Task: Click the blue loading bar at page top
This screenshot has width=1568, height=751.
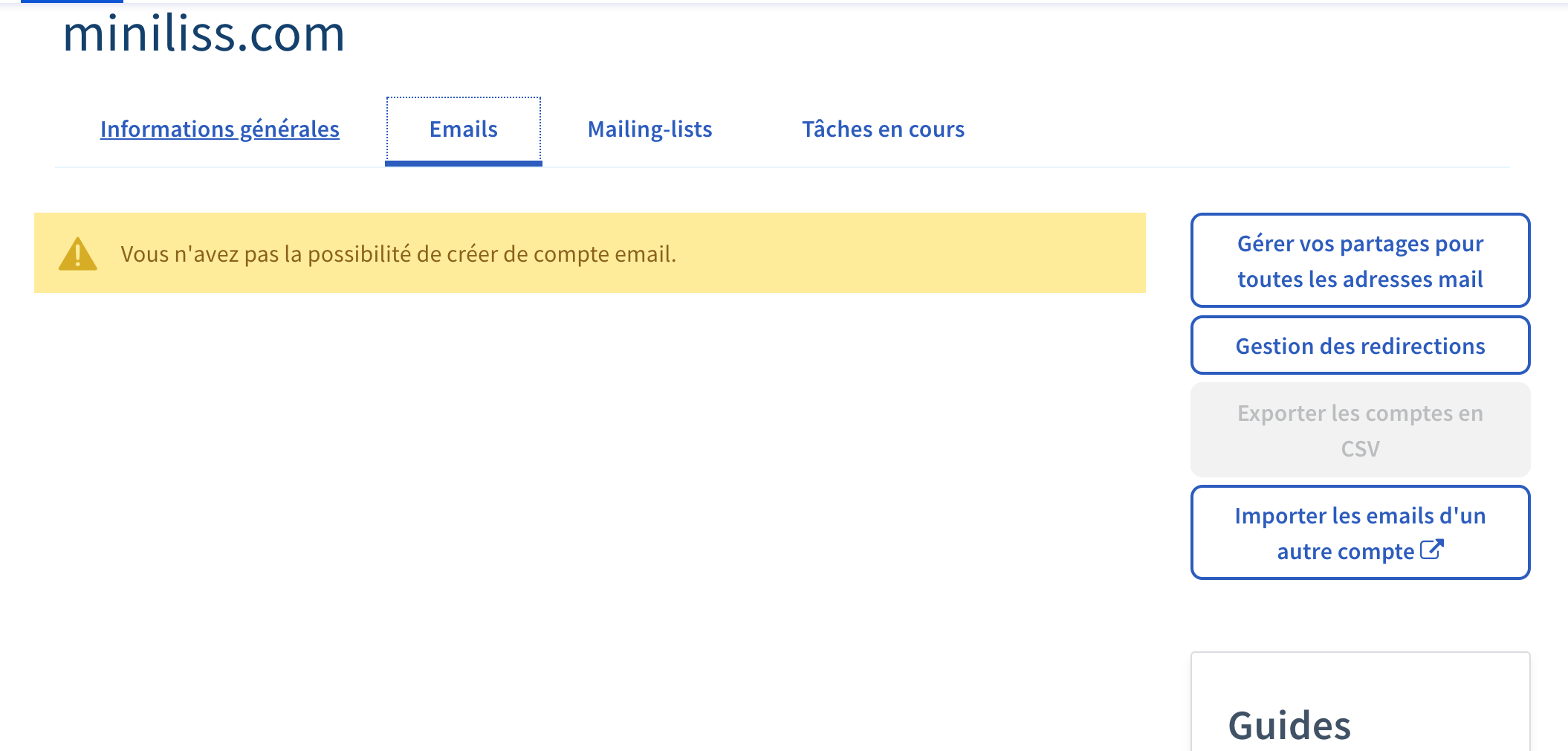Action: (72, 1)
